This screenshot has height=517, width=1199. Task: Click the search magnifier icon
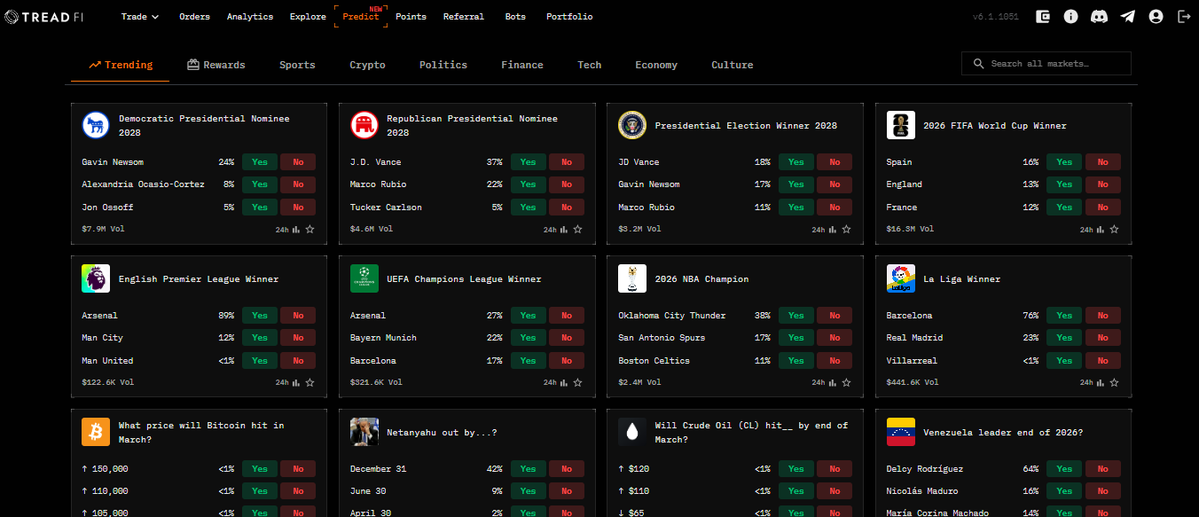979,63
